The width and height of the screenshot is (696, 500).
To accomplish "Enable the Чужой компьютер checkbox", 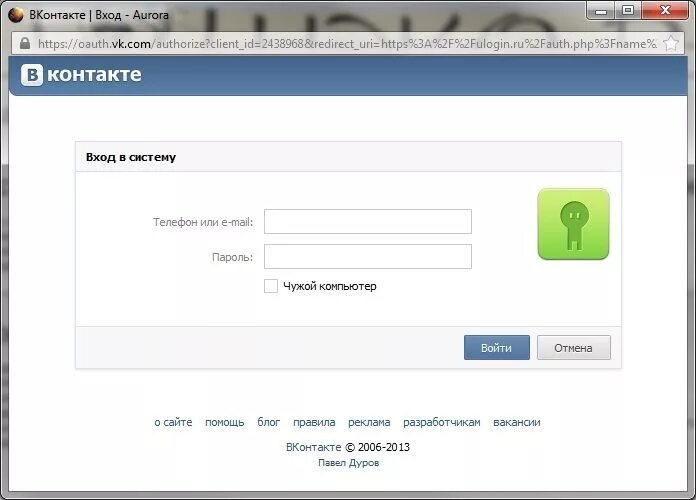I will point(271,286).
